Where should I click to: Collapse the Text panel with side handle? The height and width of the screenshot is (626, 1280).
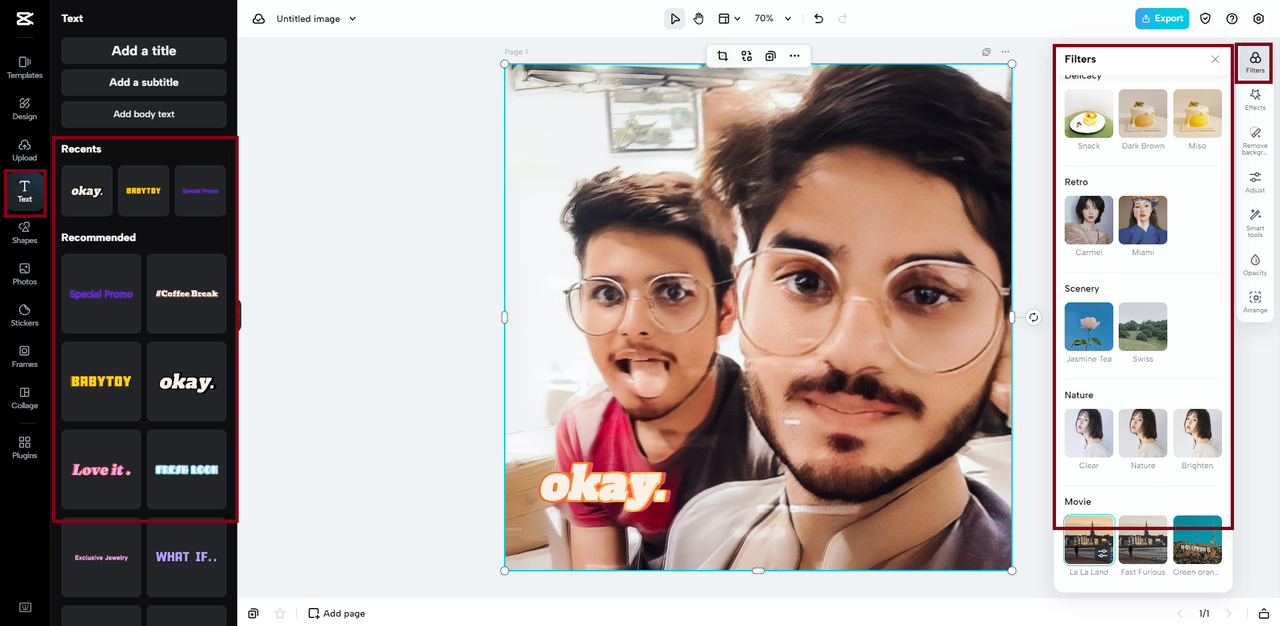coord(239,315)
